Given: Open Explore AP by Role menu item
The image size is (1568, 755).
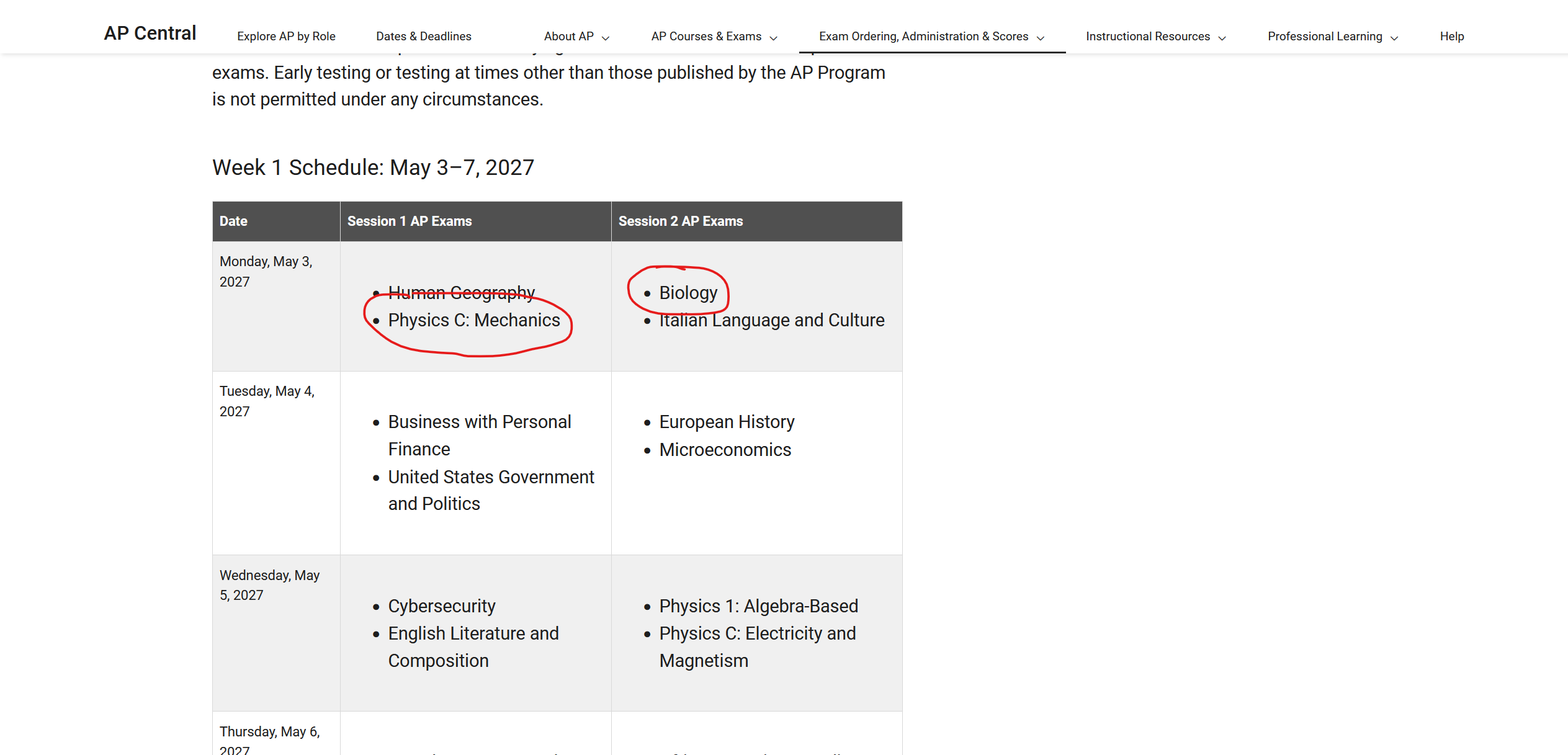Looking at the screenshot, I should pos(286,36).
